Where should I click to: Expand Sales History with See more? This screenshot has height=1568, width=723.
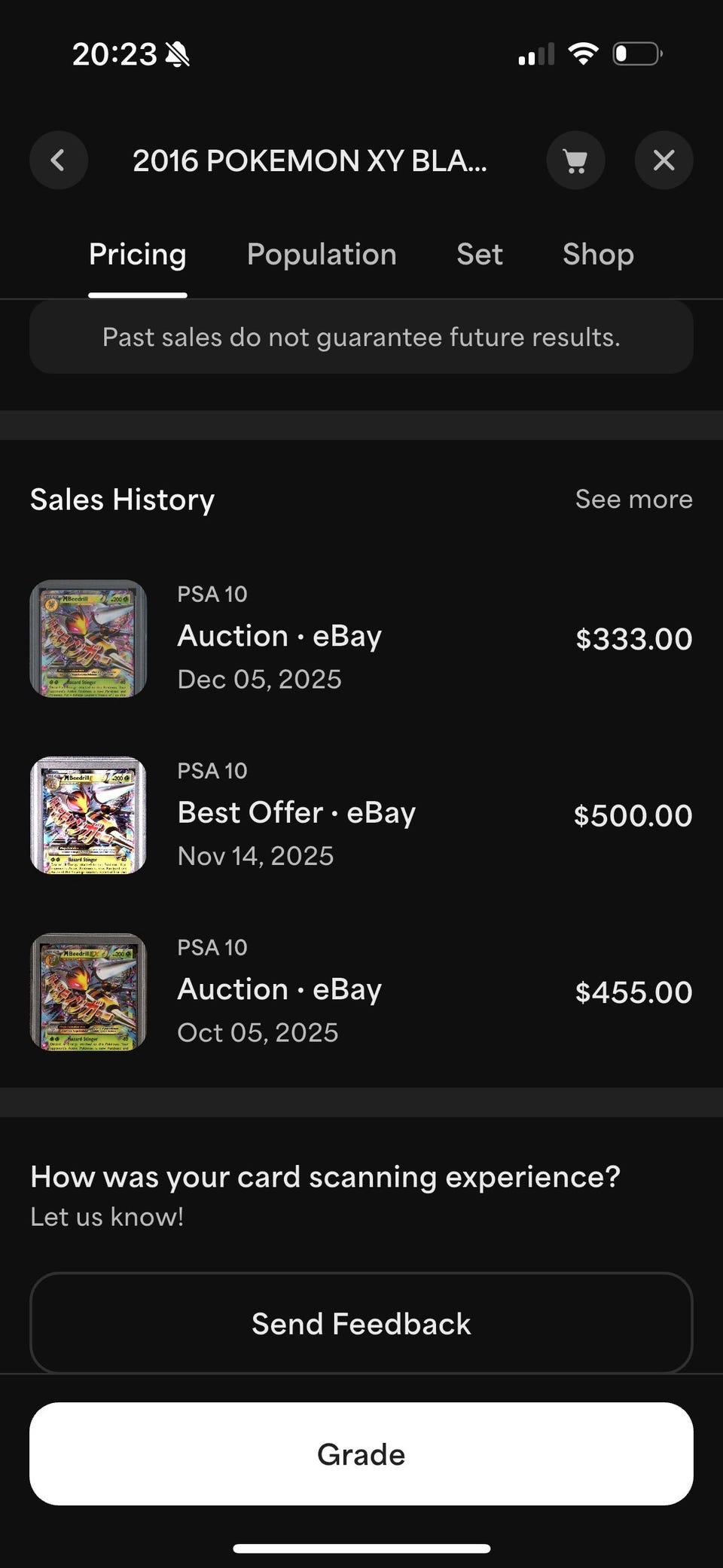click(633, 499)
